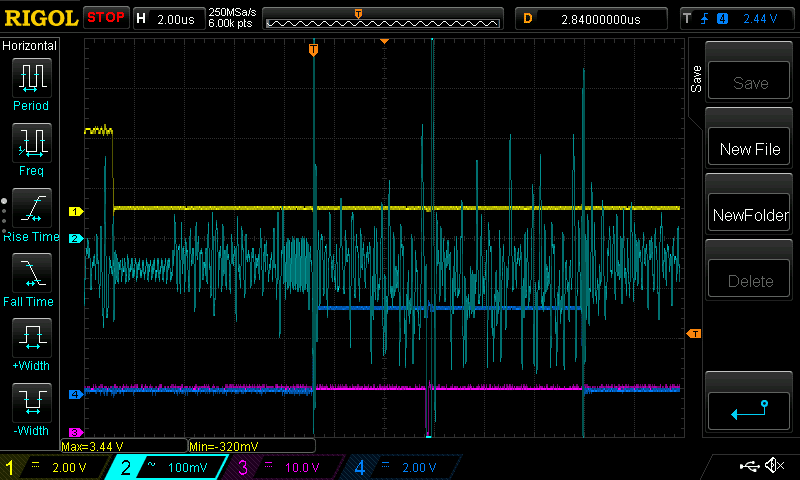Image resolution: width=800 pixels, height=480 pixels.
Task: Choose the Fall Time measurement
Action: [31, 273]
